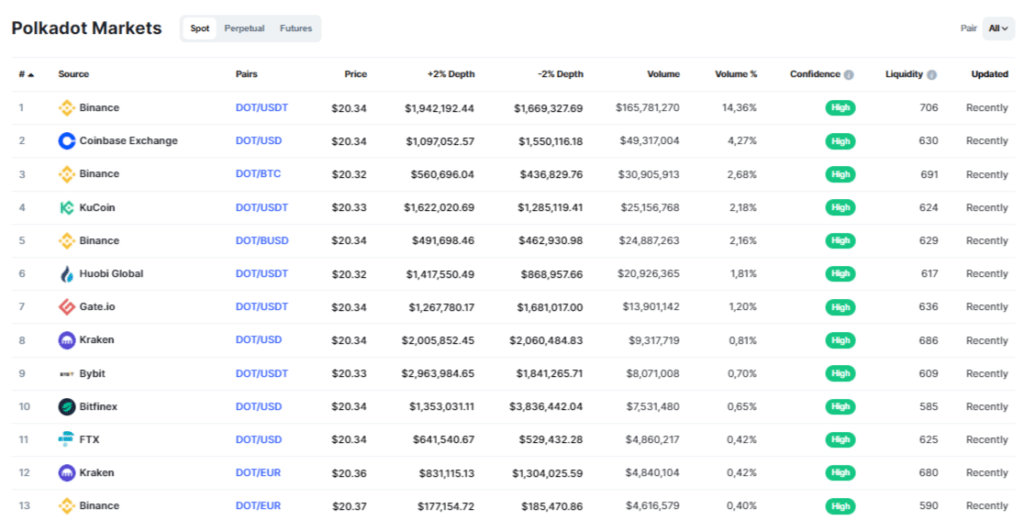The width and height of the screenshot is (1024, 520).
Task: Click the Kraken DOT/EUR pair link
Action: 258,473
